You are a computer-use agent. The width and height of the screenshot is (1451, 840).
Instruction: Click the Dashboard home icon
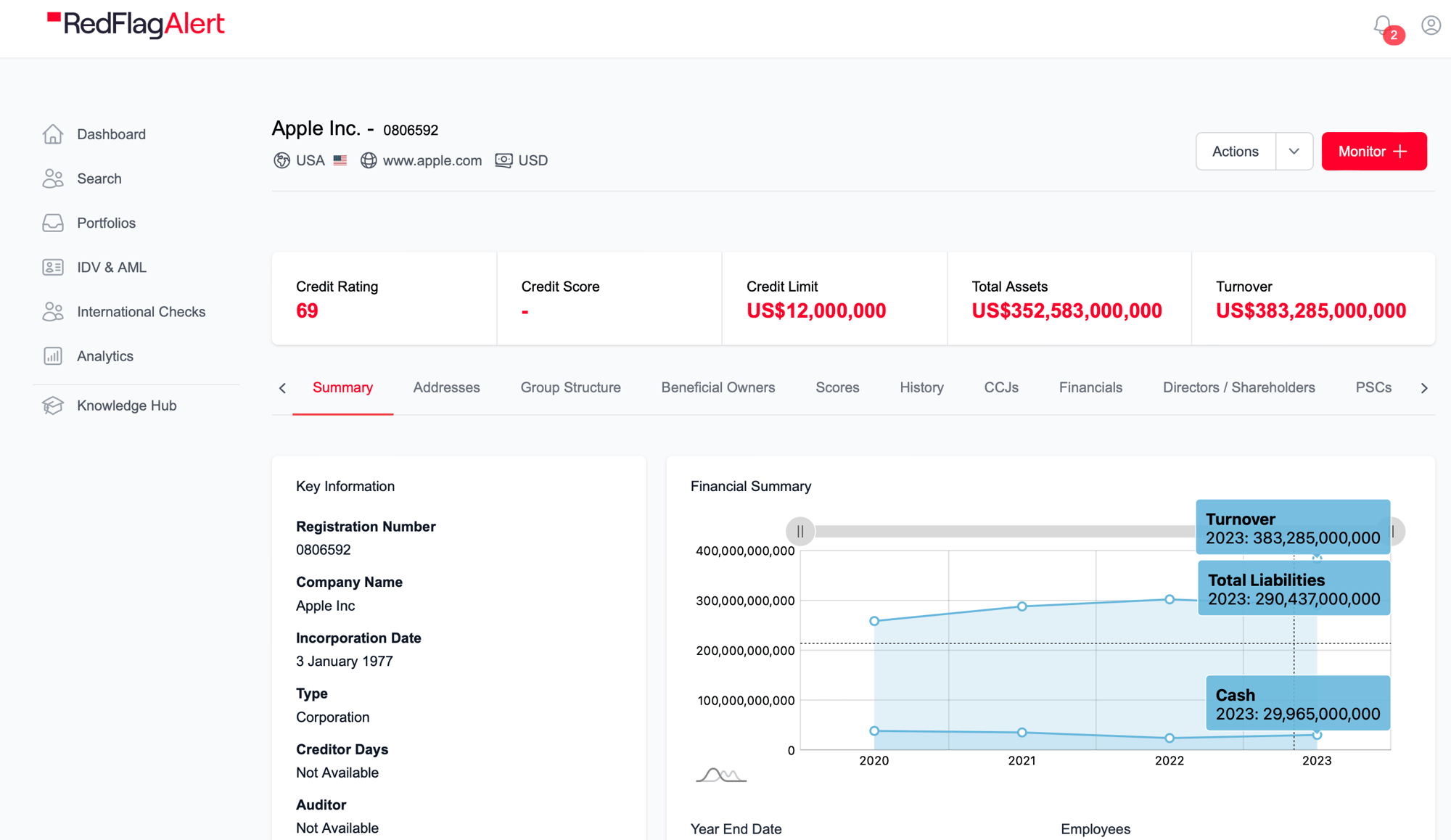pyautogui.click(x=53, y=134)
